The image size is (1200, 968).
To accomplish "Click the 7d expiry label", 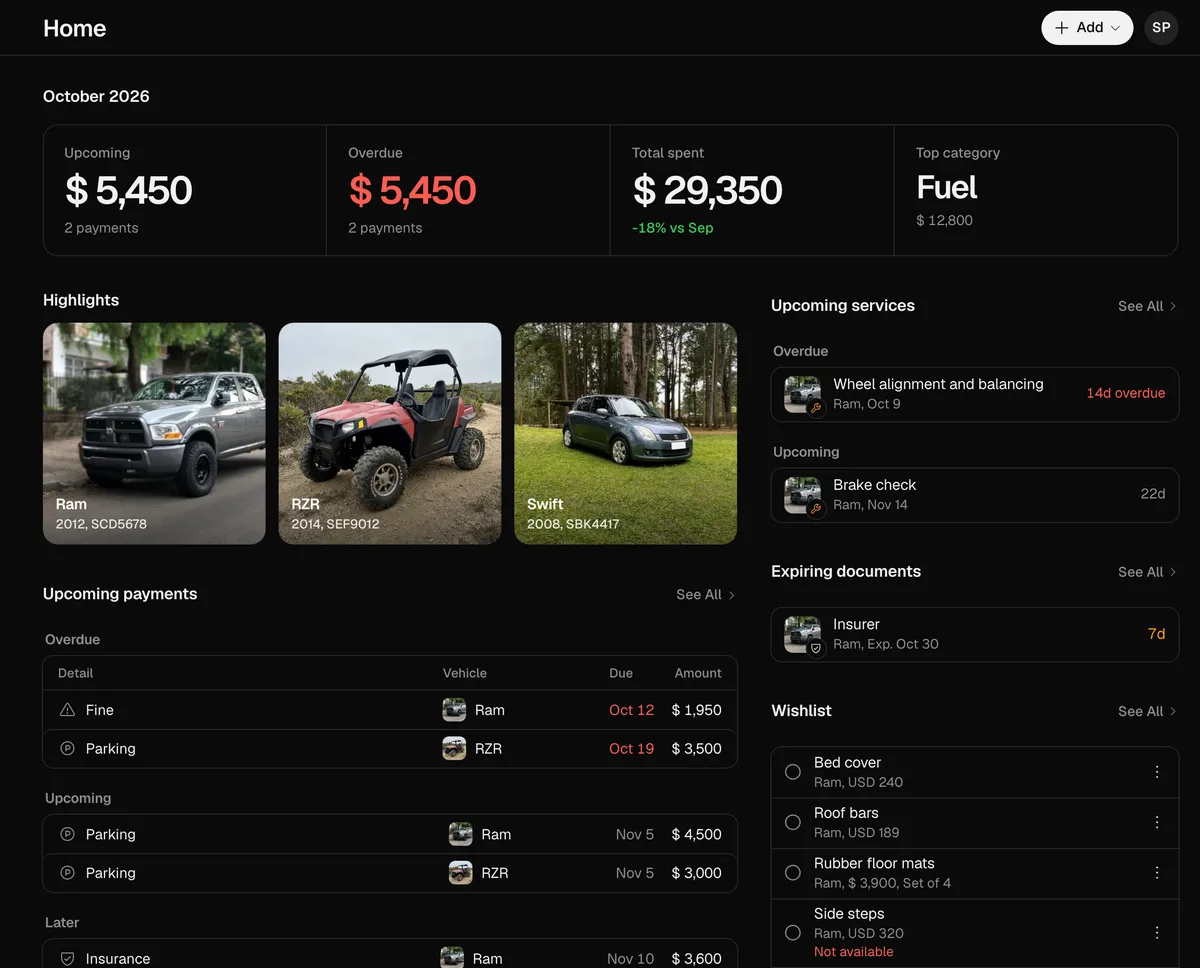I will click(x=1156, y=634).
